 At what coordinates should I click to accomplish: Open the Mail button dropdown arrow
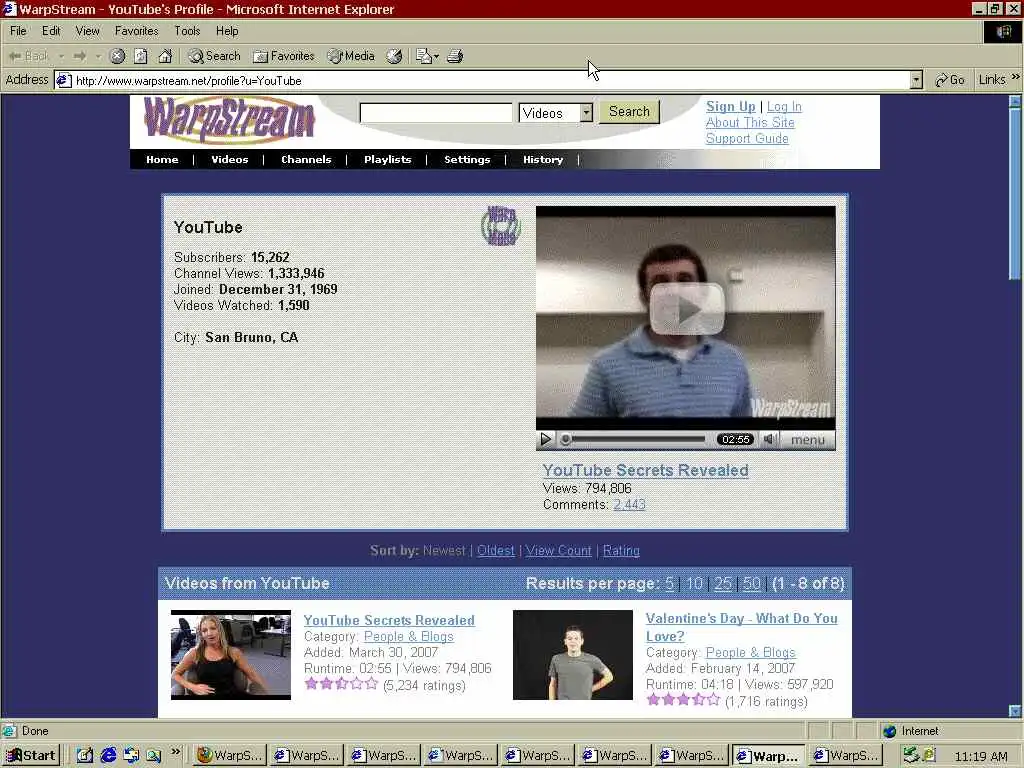(437, 56)
